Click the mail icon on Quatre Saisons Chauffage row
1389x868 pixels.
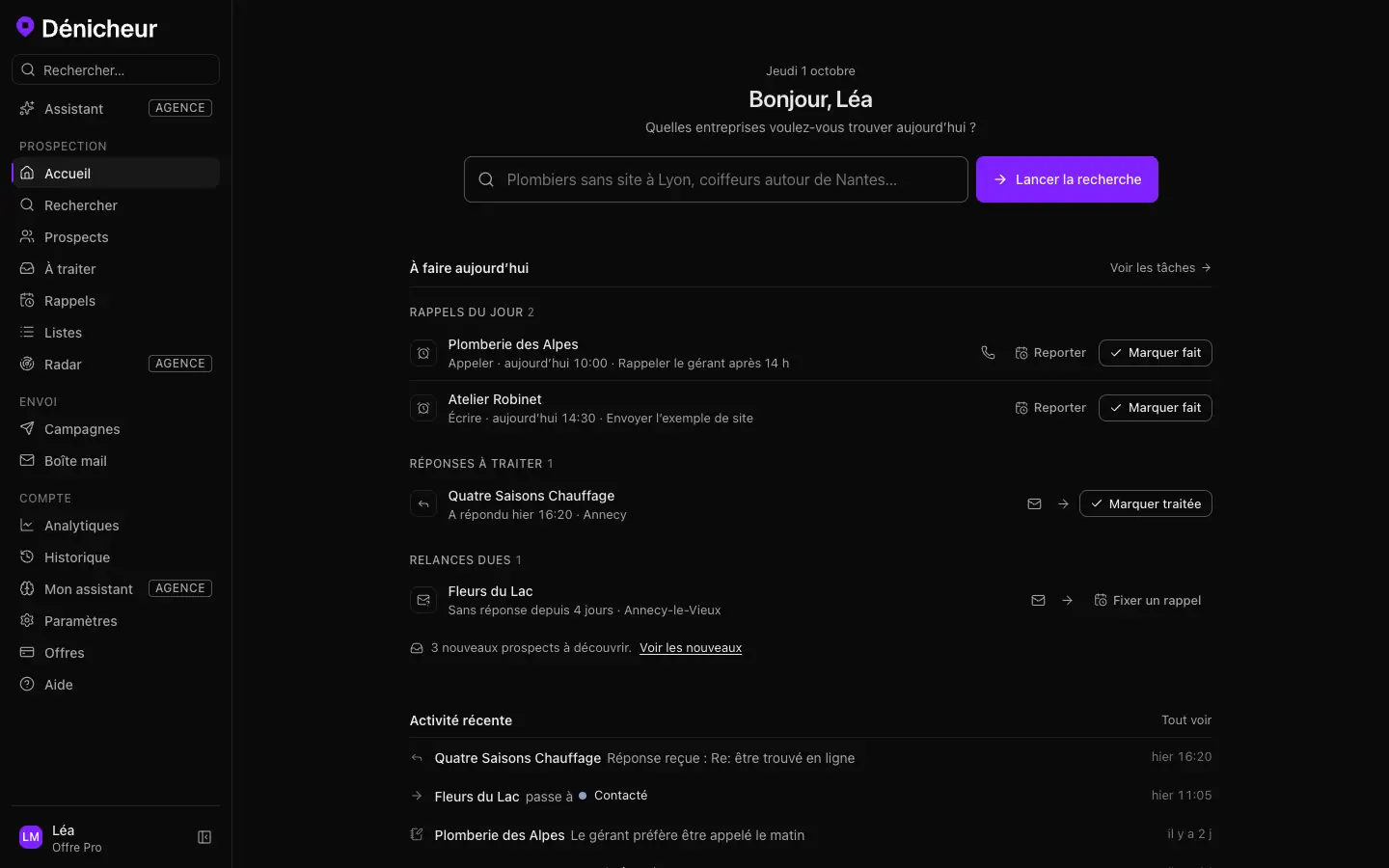click(1034, 503)
